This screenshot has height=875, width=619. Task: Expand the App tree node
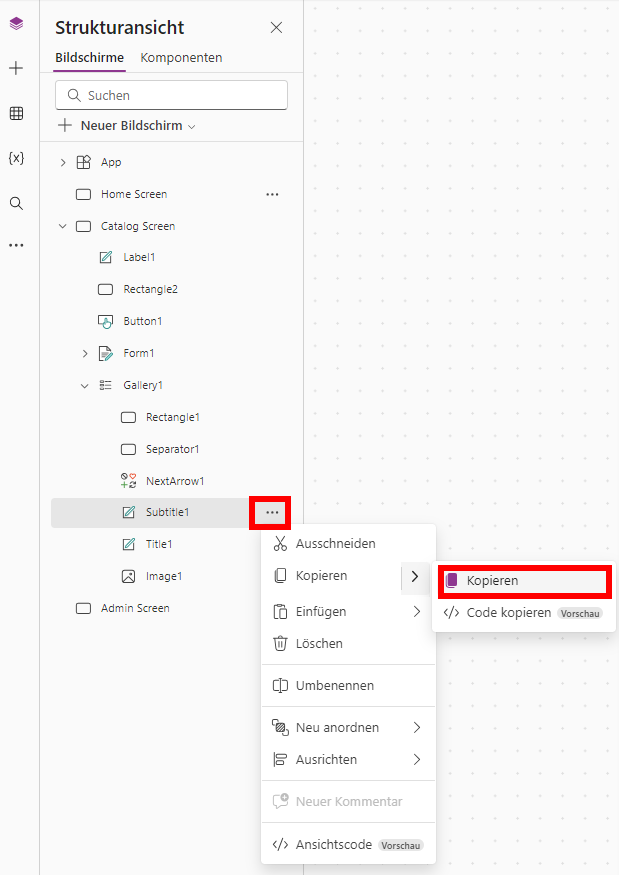coord(63,162)
